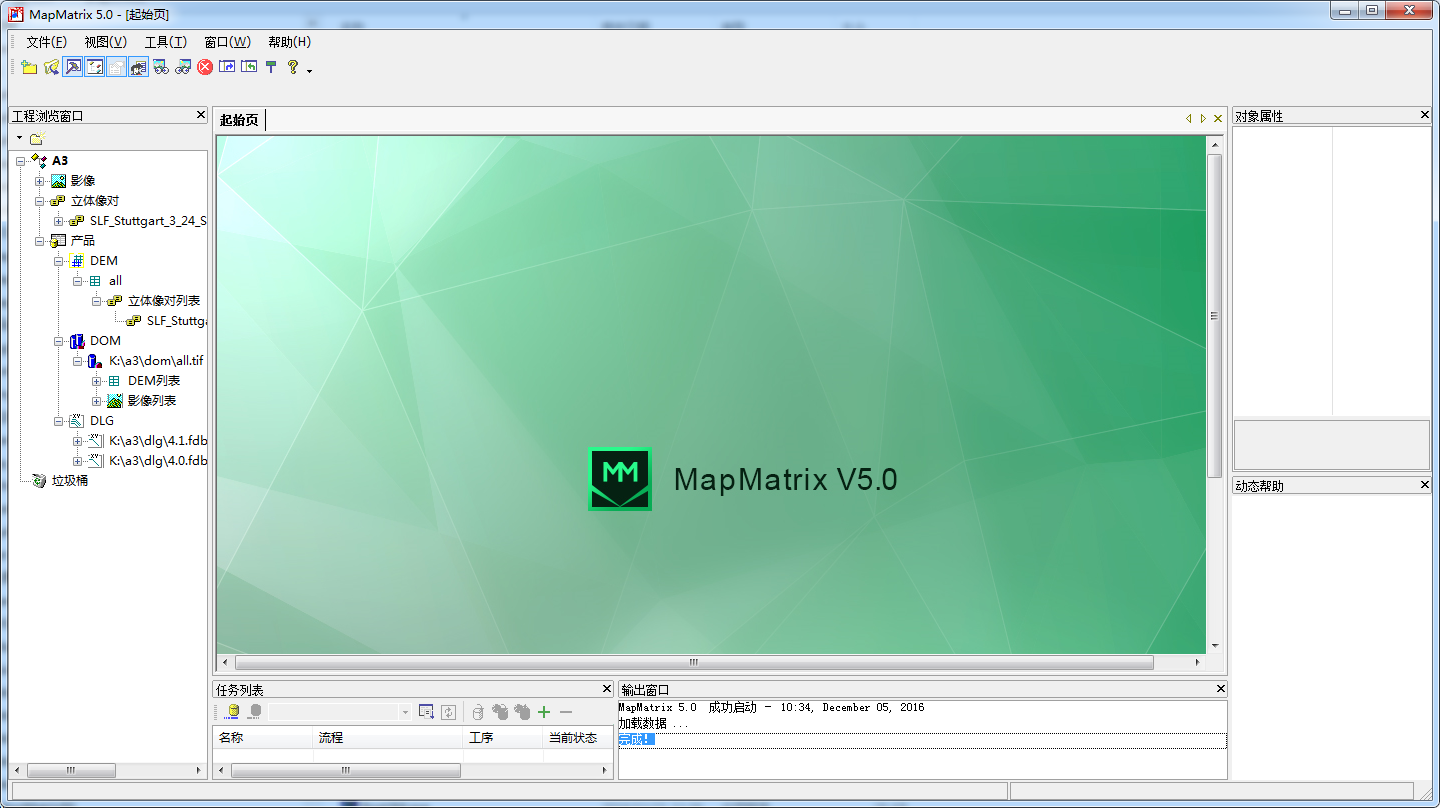Toggle the hammer-and-picture toolbar button

pos(73,67)
